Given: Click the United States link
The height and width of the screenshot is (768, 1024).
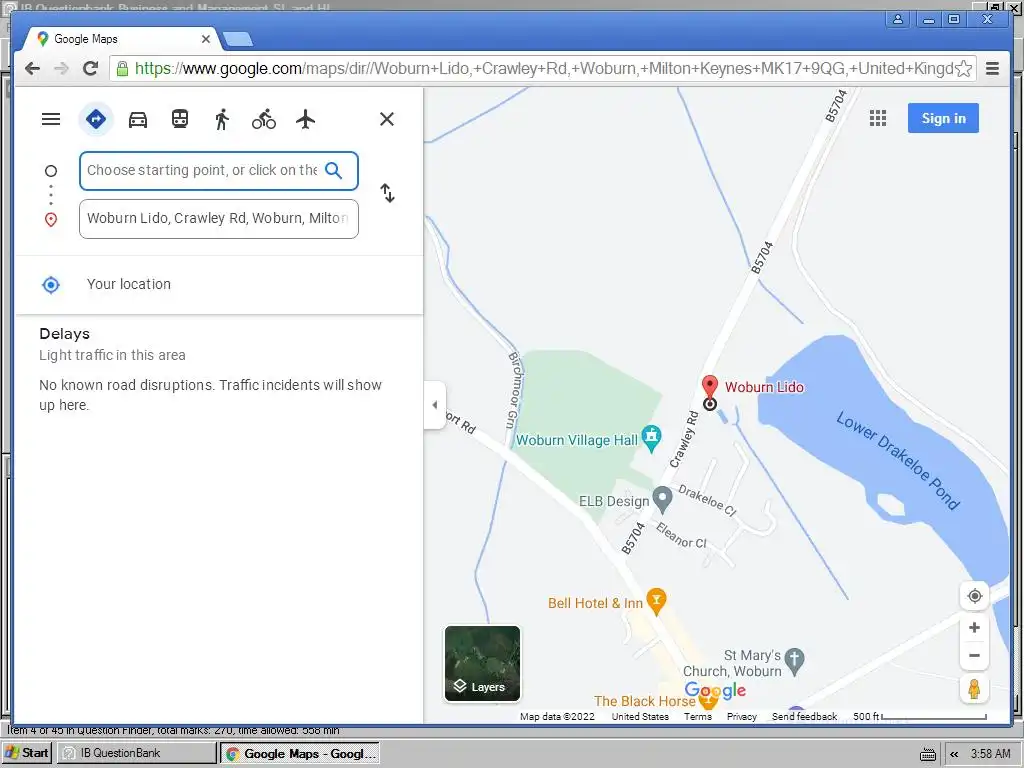Looking at the screenshot, I should (x=640, y=716).
